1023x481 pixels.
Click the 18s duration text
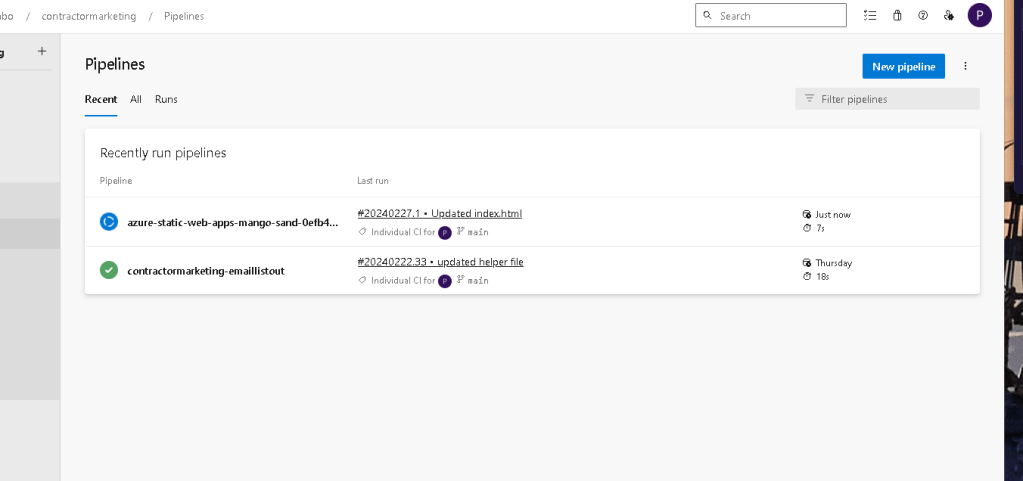pyautogui.click(x=823, y=277)
